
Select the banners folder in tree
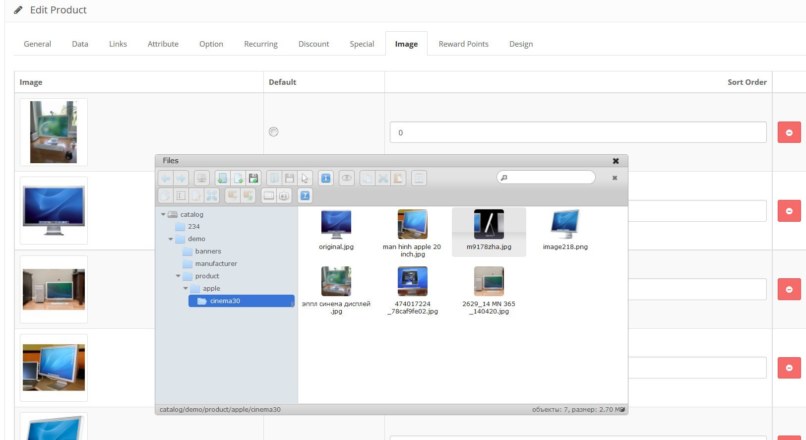(x=207, y=251)
